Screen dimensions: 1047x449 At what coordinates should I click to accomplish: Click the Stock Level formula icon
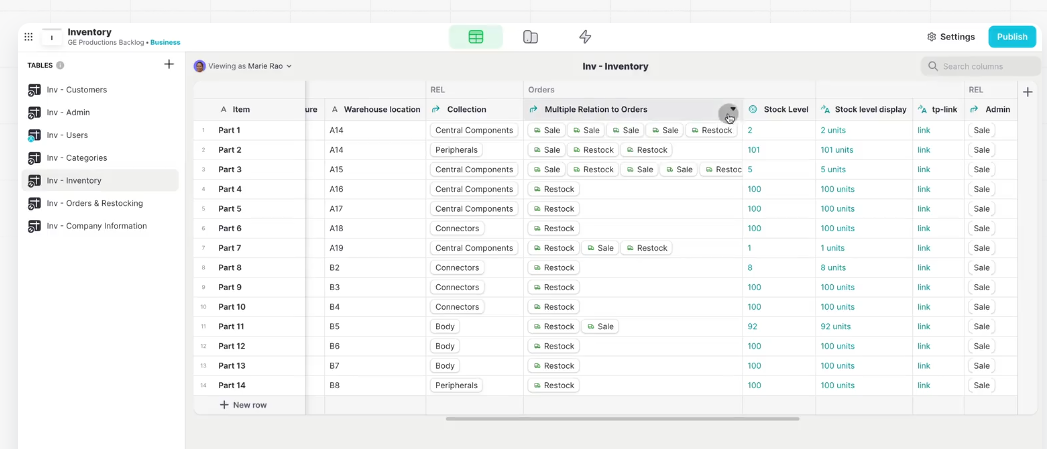click(x=753, y=110)
